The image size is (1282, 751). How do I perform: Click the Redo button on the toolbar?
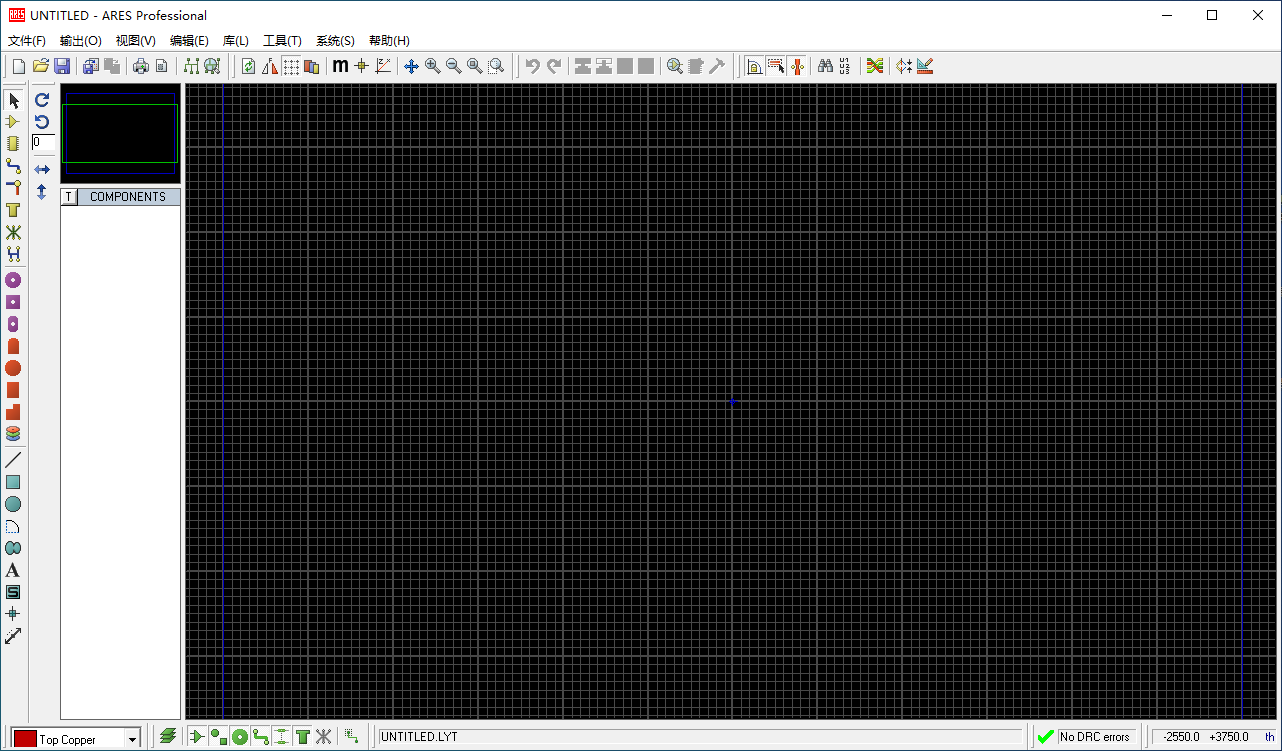(552, 66)
